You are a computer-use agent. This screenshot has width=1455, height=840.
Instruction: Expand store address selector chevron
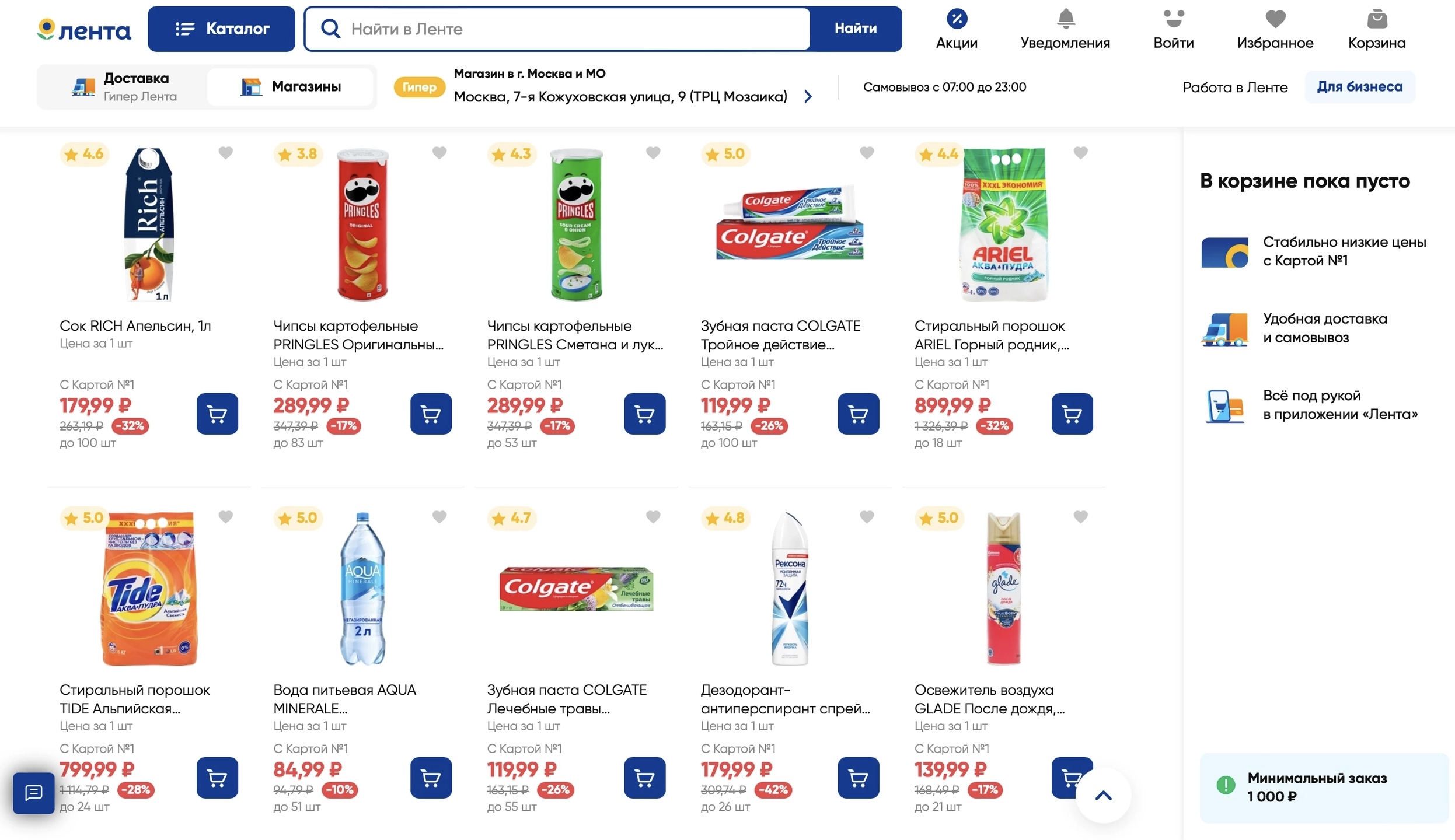click(x=808, y=96)
